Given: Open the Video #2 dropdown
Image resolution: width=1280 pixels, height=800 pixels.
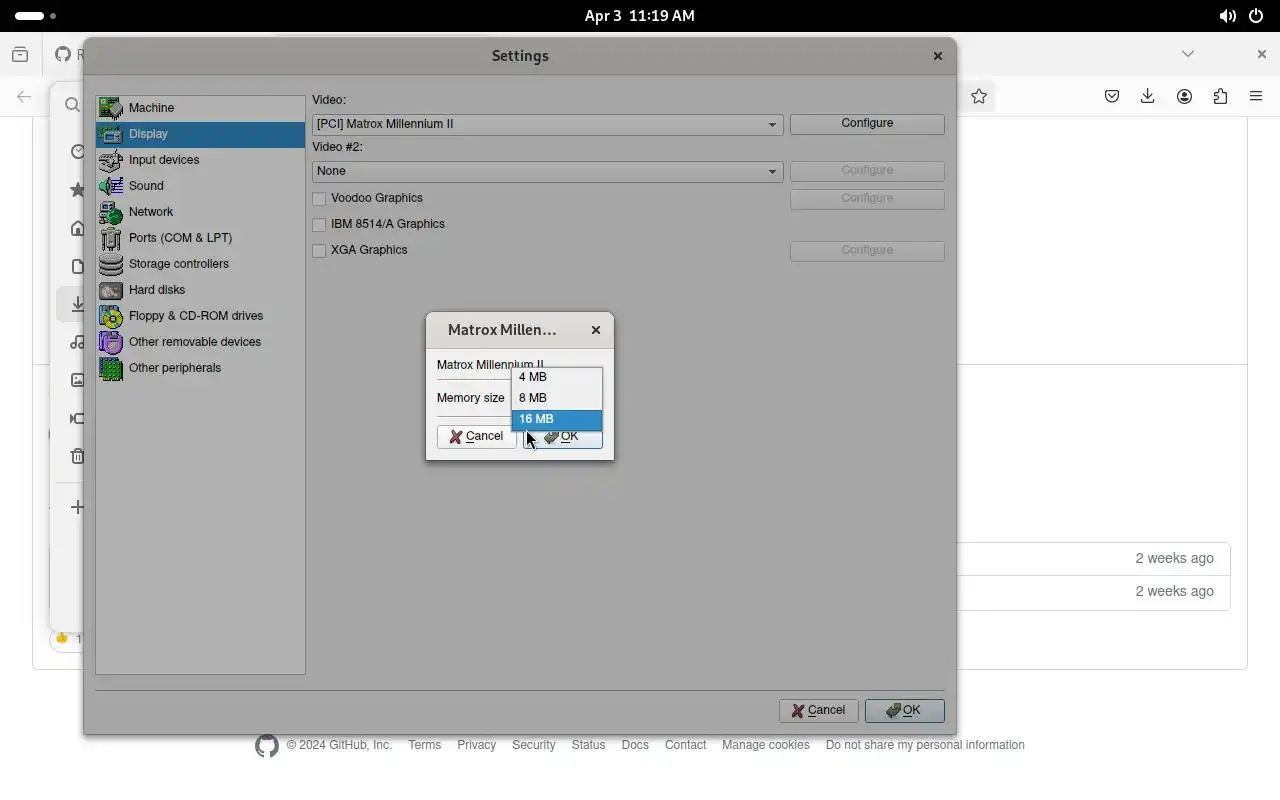Looking at the screenshot, I should pyautogui.click(x=547, y=171).
